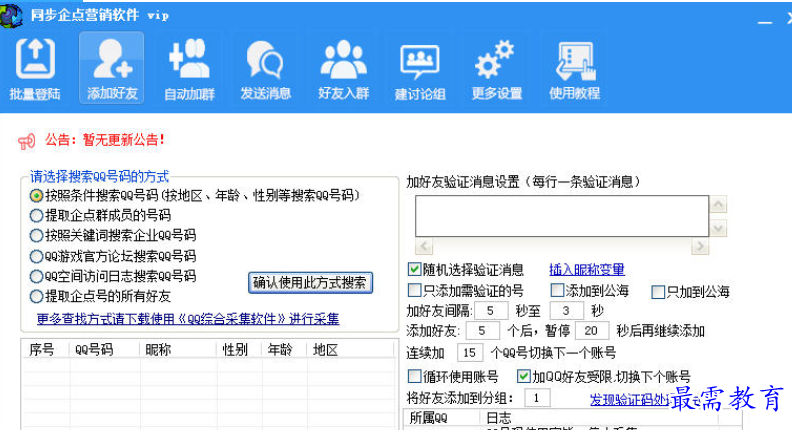Click the 加好友间隔 second seconds field
792x430 pixels.
[566, 310]
